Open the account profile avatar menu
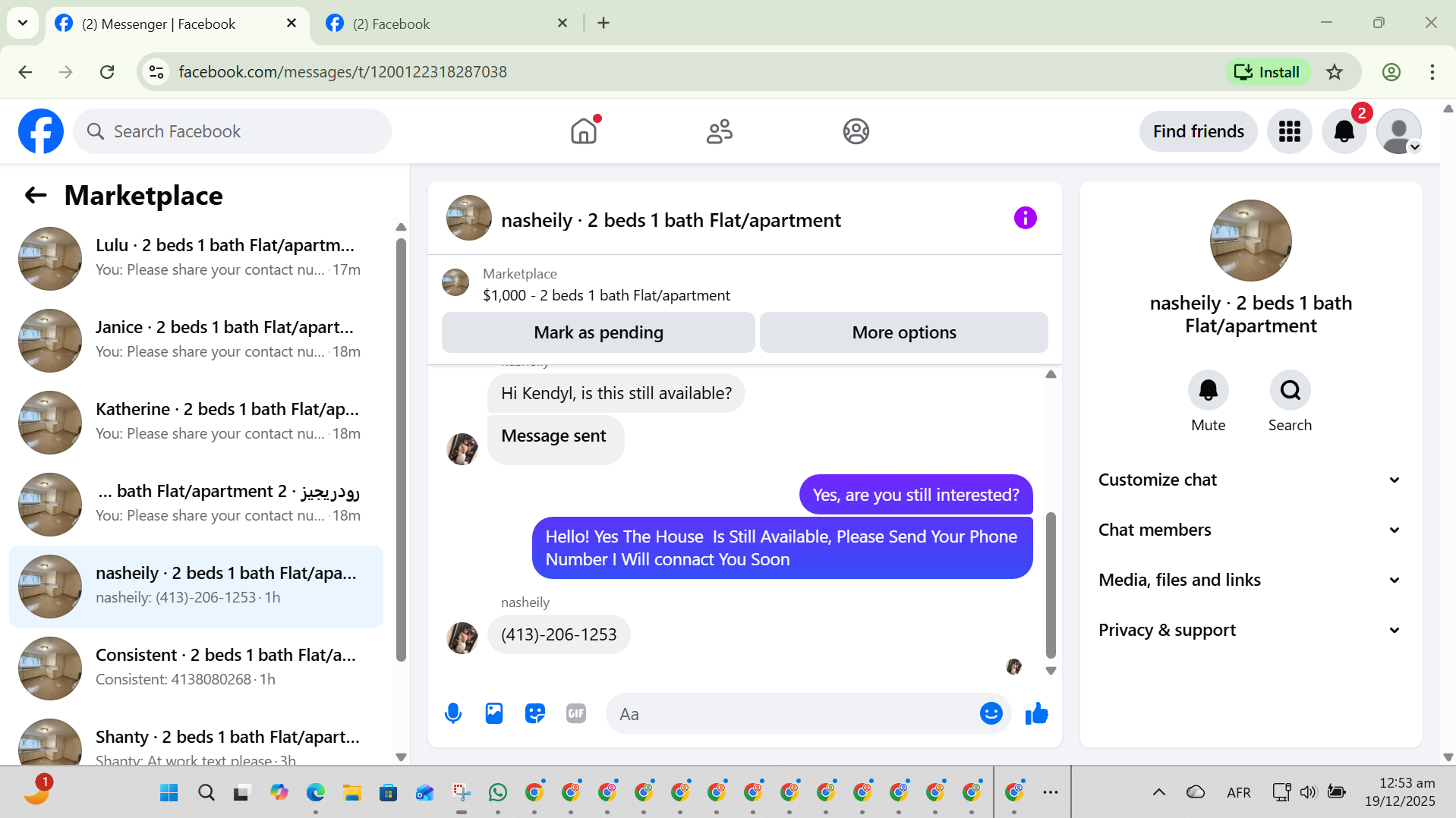Screen dimensions: 1456x818 click(x=1398, y=131)
